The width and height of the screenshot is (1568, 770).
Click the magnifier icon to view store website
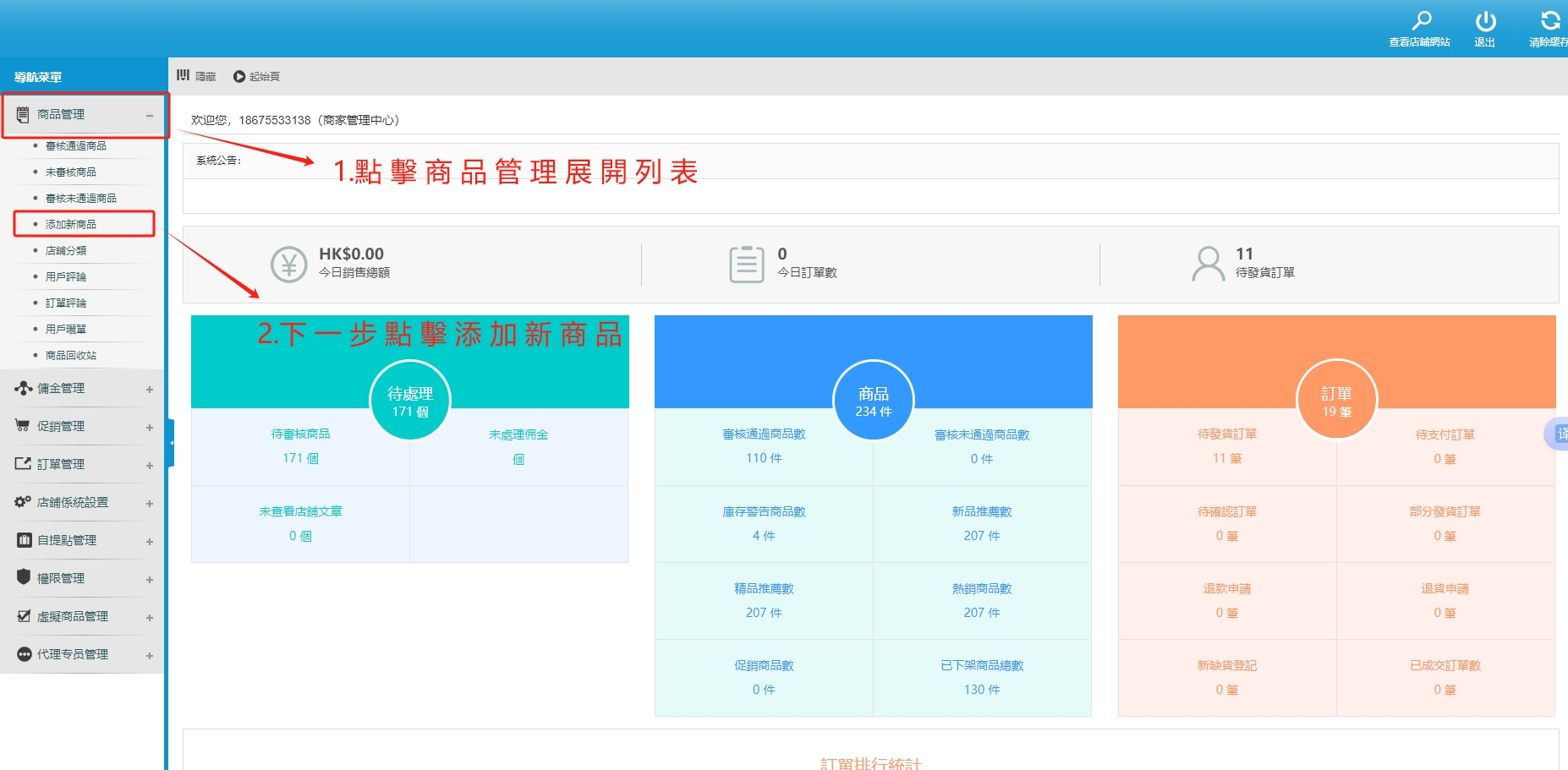coord(1421,20)
